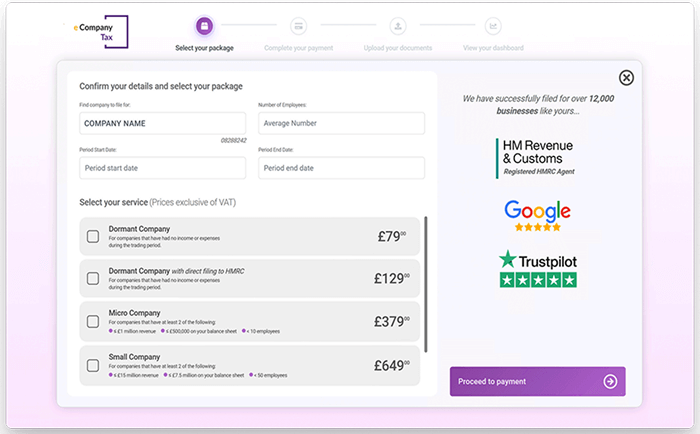Click the Average Number employees field
Image resolution: width=700 pixels, height=434 pixels.
coord(340,123)
